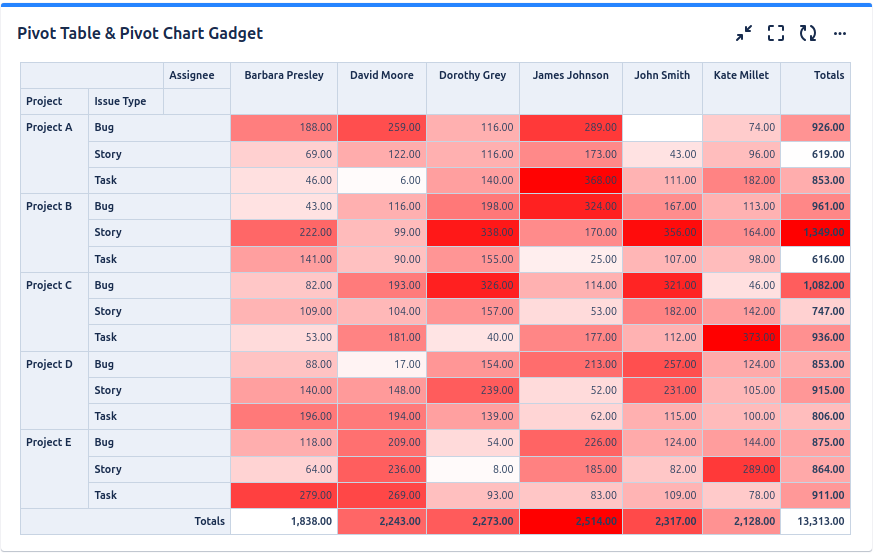Select the Barbara Presley column header

[284, 75]
